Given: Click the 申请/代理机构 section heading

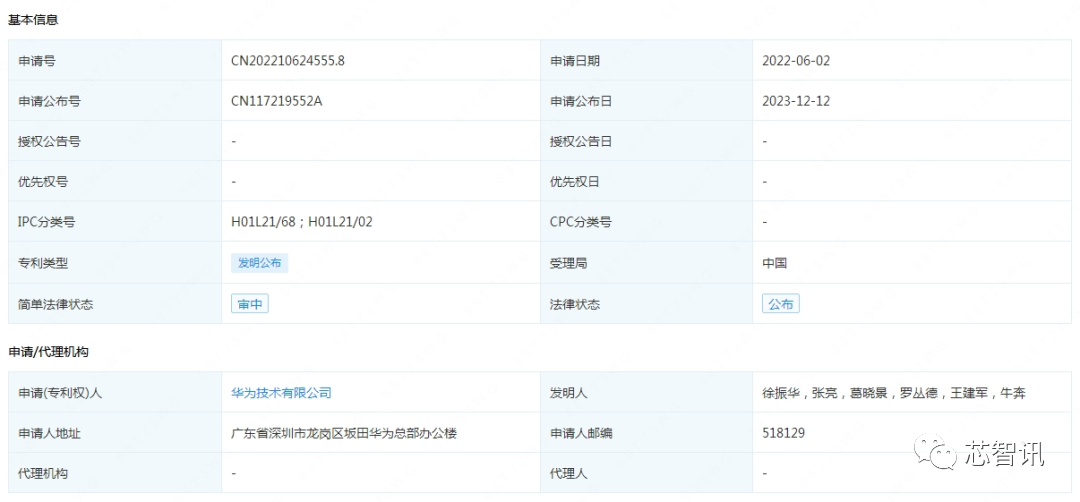Looking at the screenshot, I should pyautogui.click(x=48, y=352).
